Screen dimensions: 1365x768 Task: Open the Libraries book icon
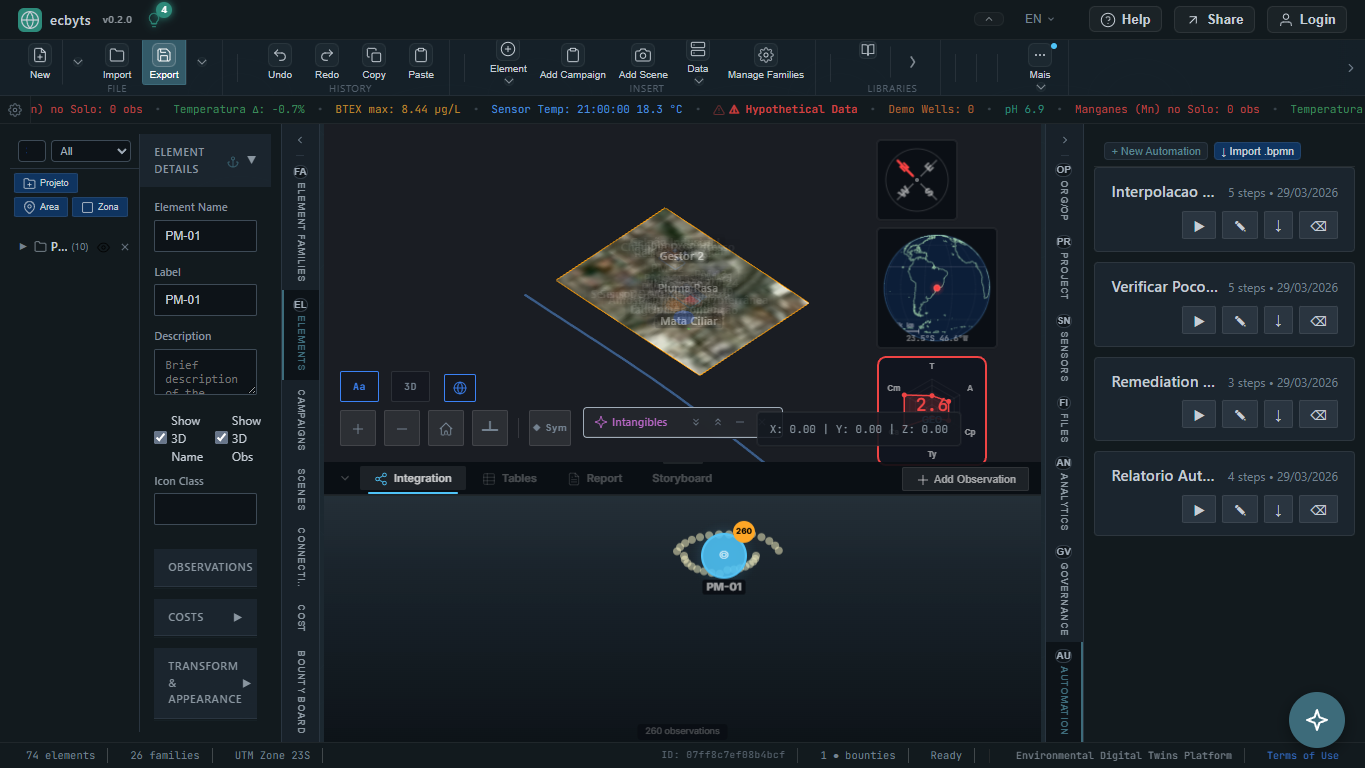point(868,50)
